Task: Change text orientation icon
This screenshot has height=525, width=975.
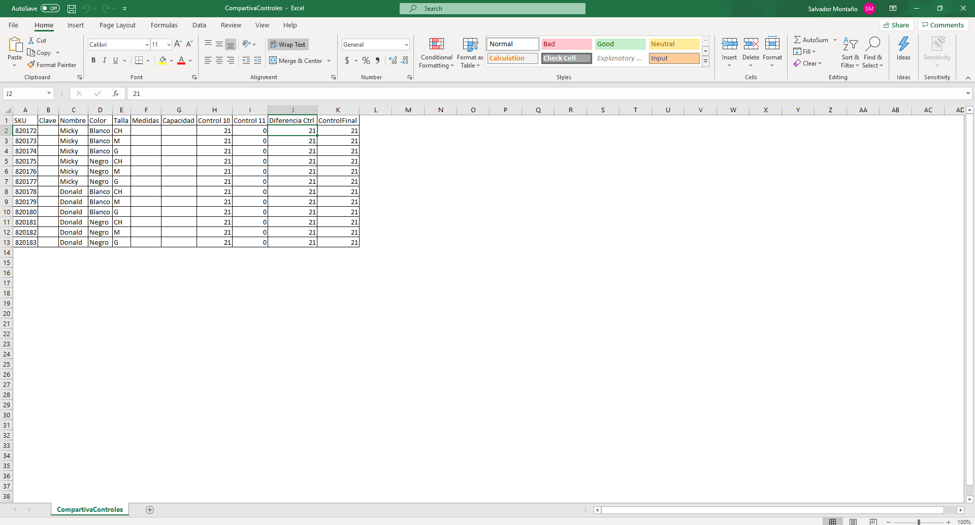Action: click(246, 44)
